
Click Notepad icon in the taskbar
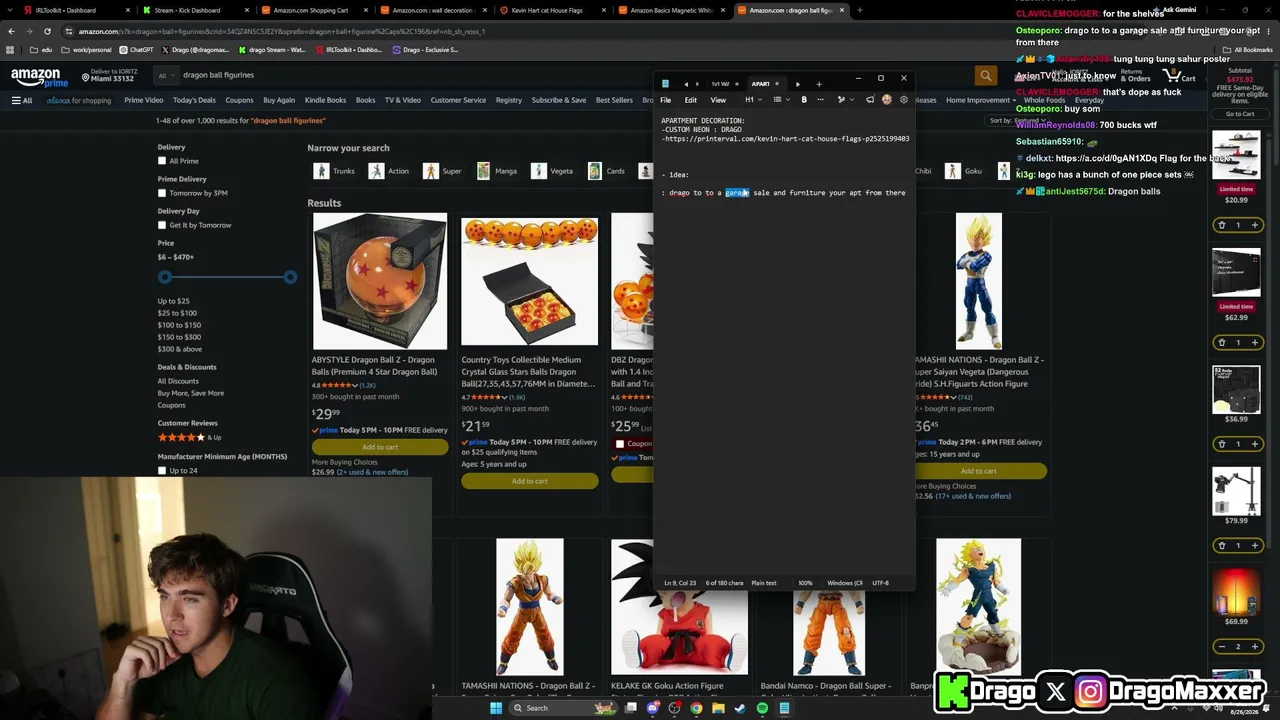pyautogui.click(x=784, y=708)
